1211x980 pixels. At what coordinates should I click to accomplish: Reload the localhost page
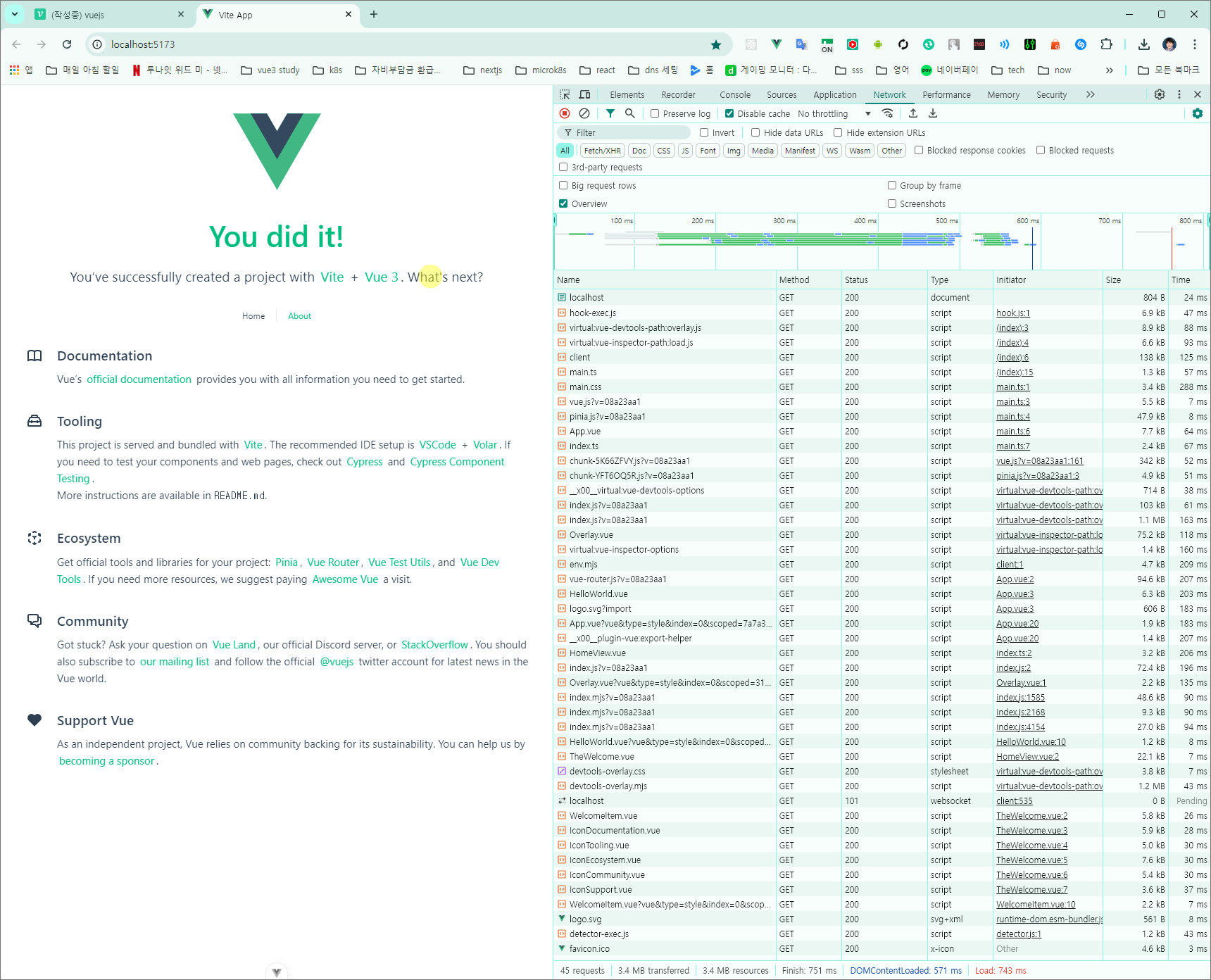pos(67,44)
